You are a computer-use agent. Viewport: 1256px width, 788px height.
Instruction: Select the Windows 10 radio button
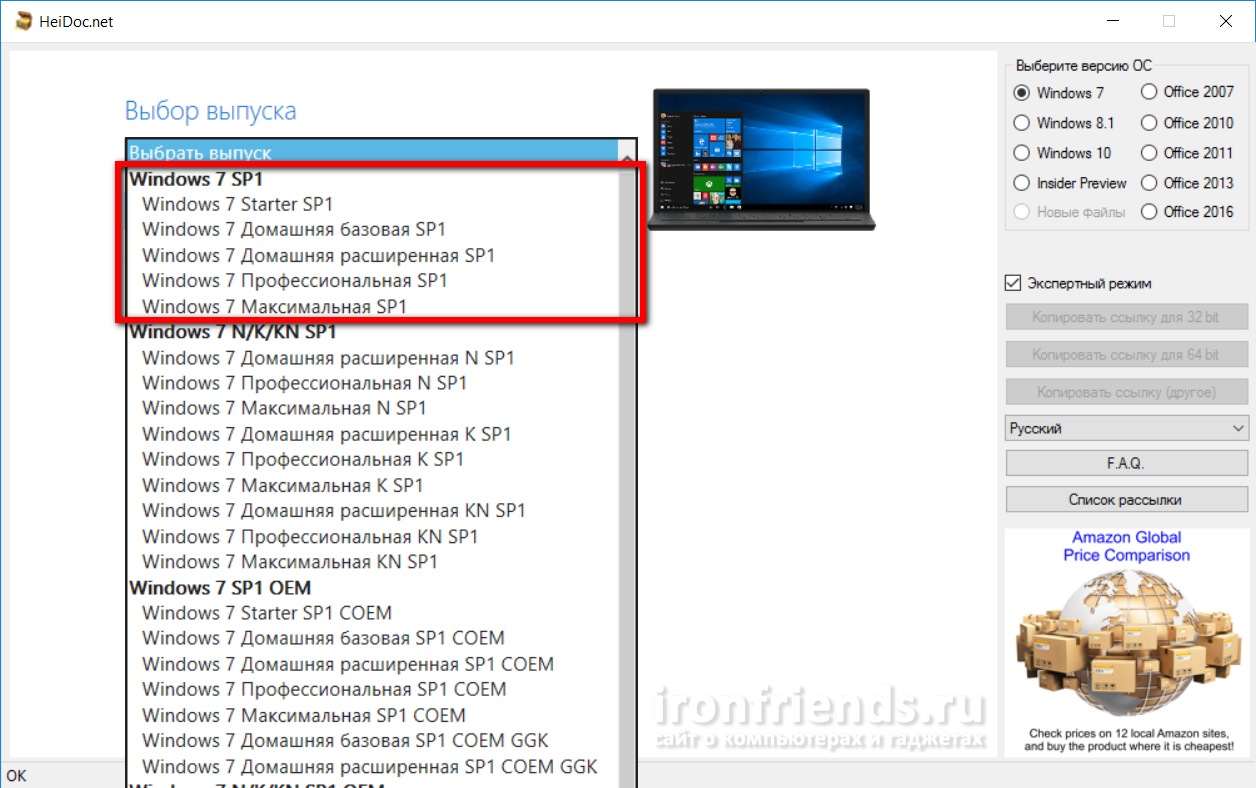point(1021,153)
